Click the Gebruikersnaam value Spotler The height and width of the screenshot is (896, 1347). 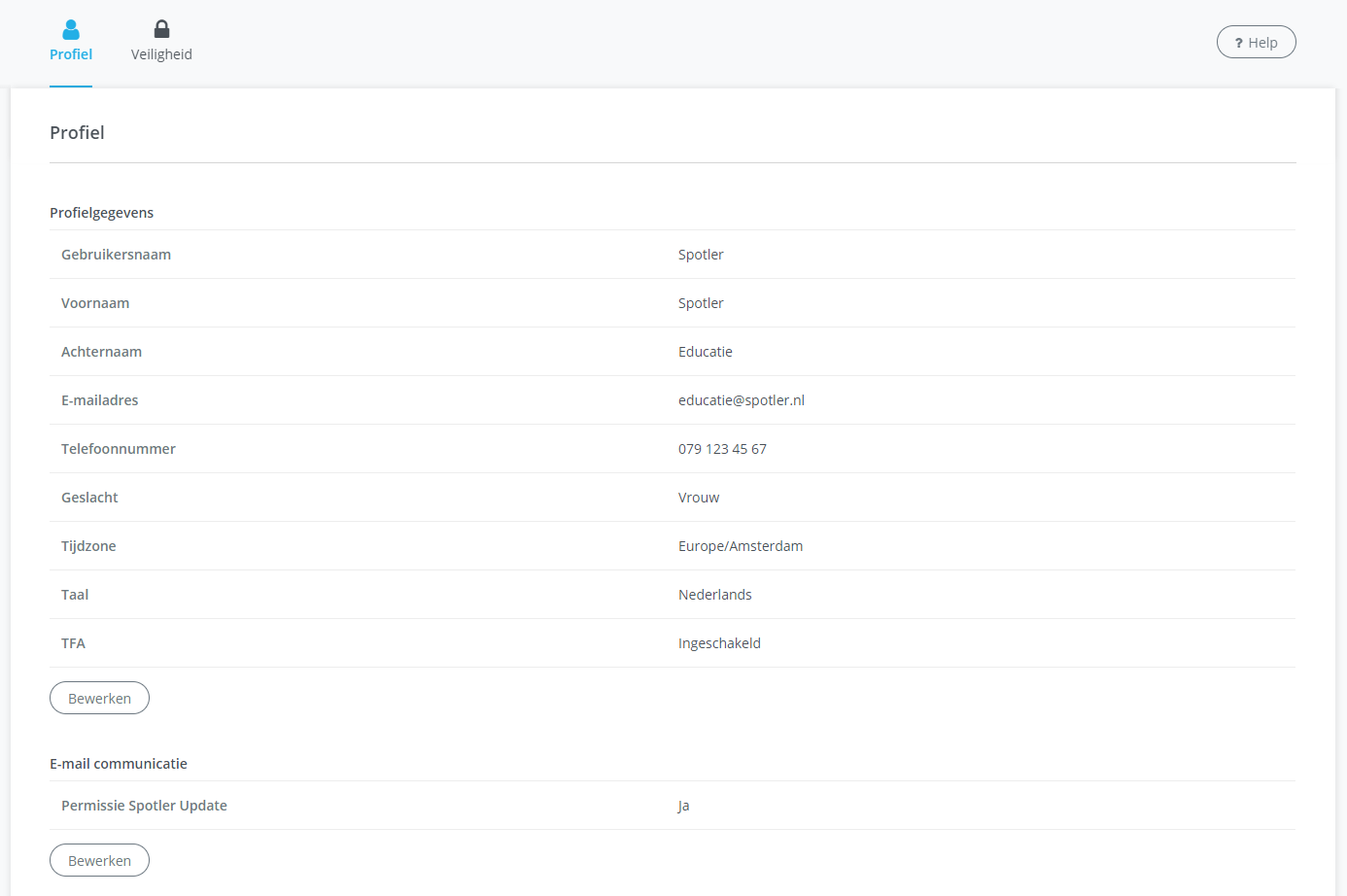[701, 255]
